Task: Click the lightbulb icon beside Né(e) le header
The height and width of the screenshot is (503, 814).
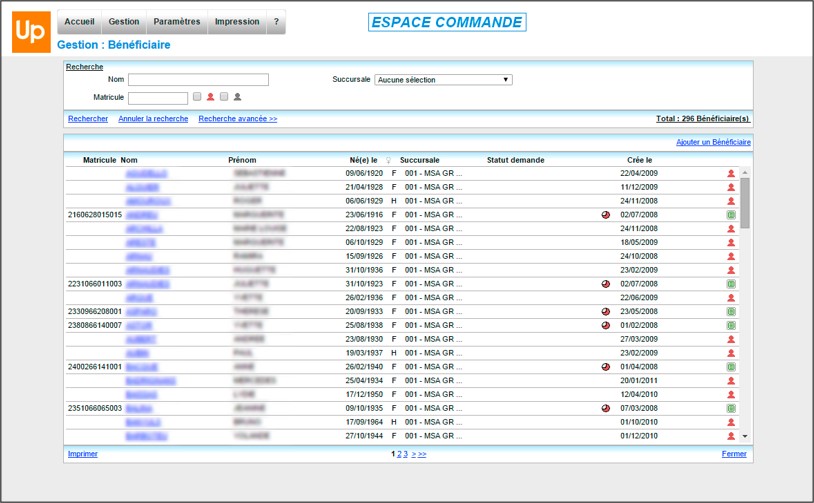Action: pyautogui.click(x=388, y=160)
